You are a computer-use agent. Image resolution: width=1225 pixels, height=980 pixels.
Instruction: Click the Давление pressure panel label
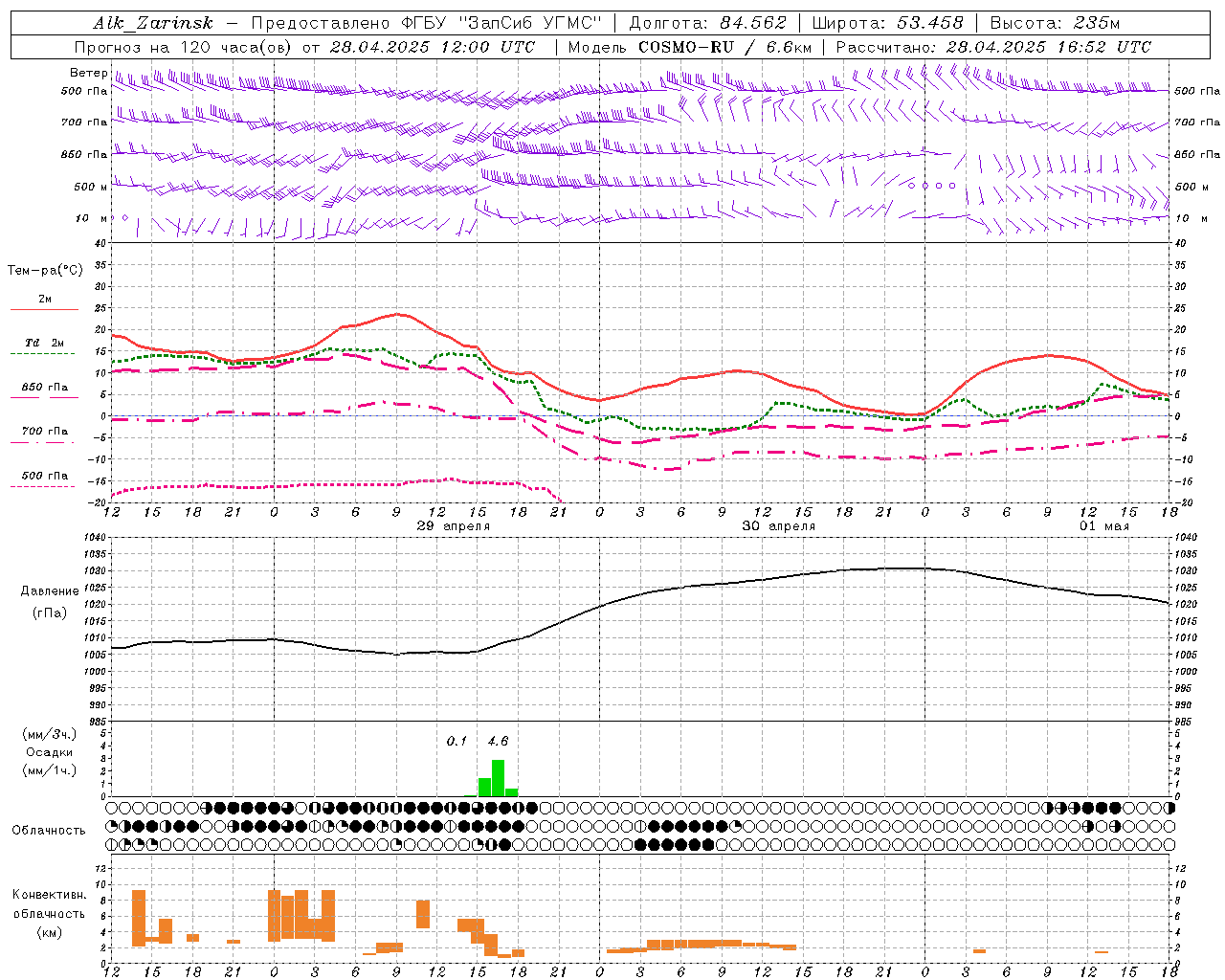coord(50,591)
